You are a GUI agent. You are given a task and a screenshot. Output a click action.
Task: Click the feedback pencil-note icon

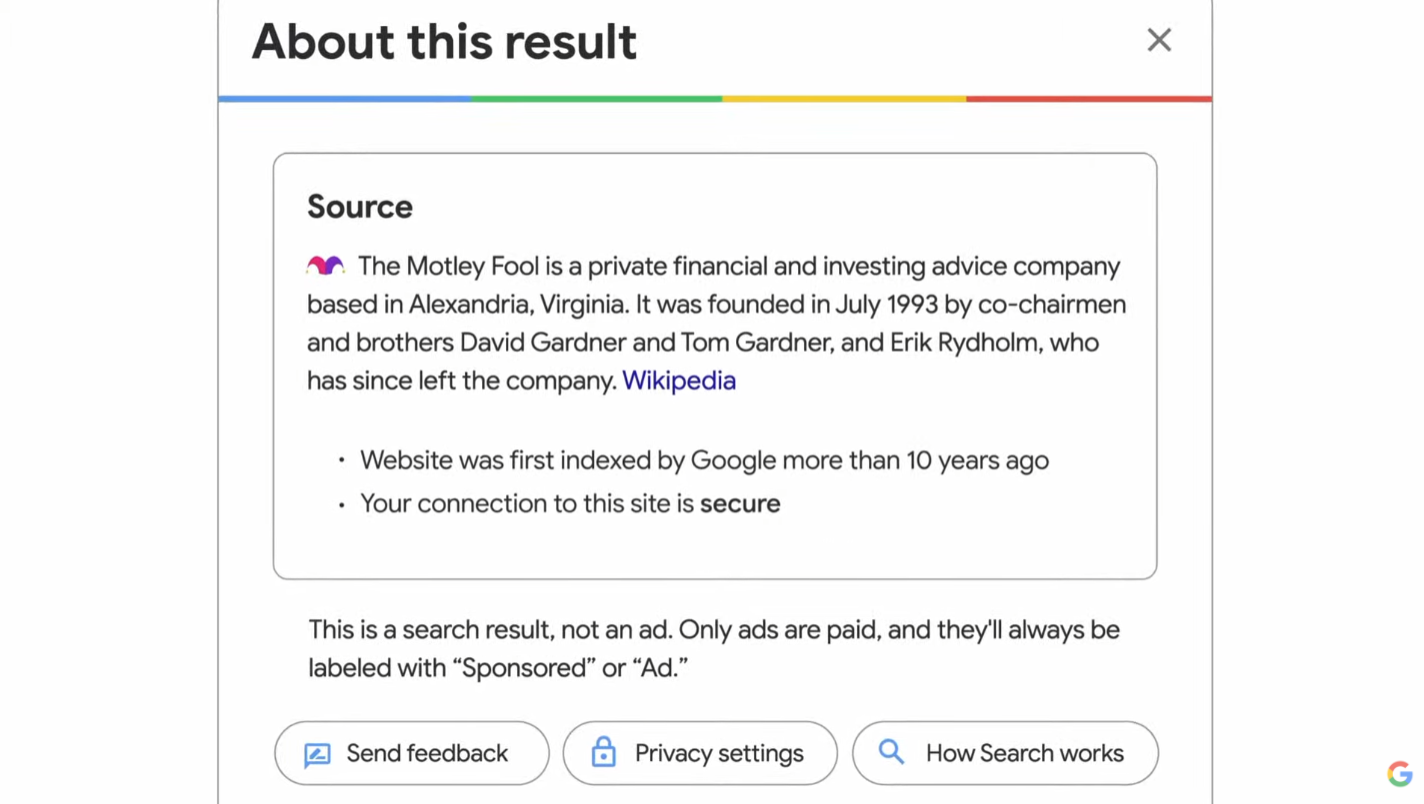pyautogui.click(x=317, y=754)
